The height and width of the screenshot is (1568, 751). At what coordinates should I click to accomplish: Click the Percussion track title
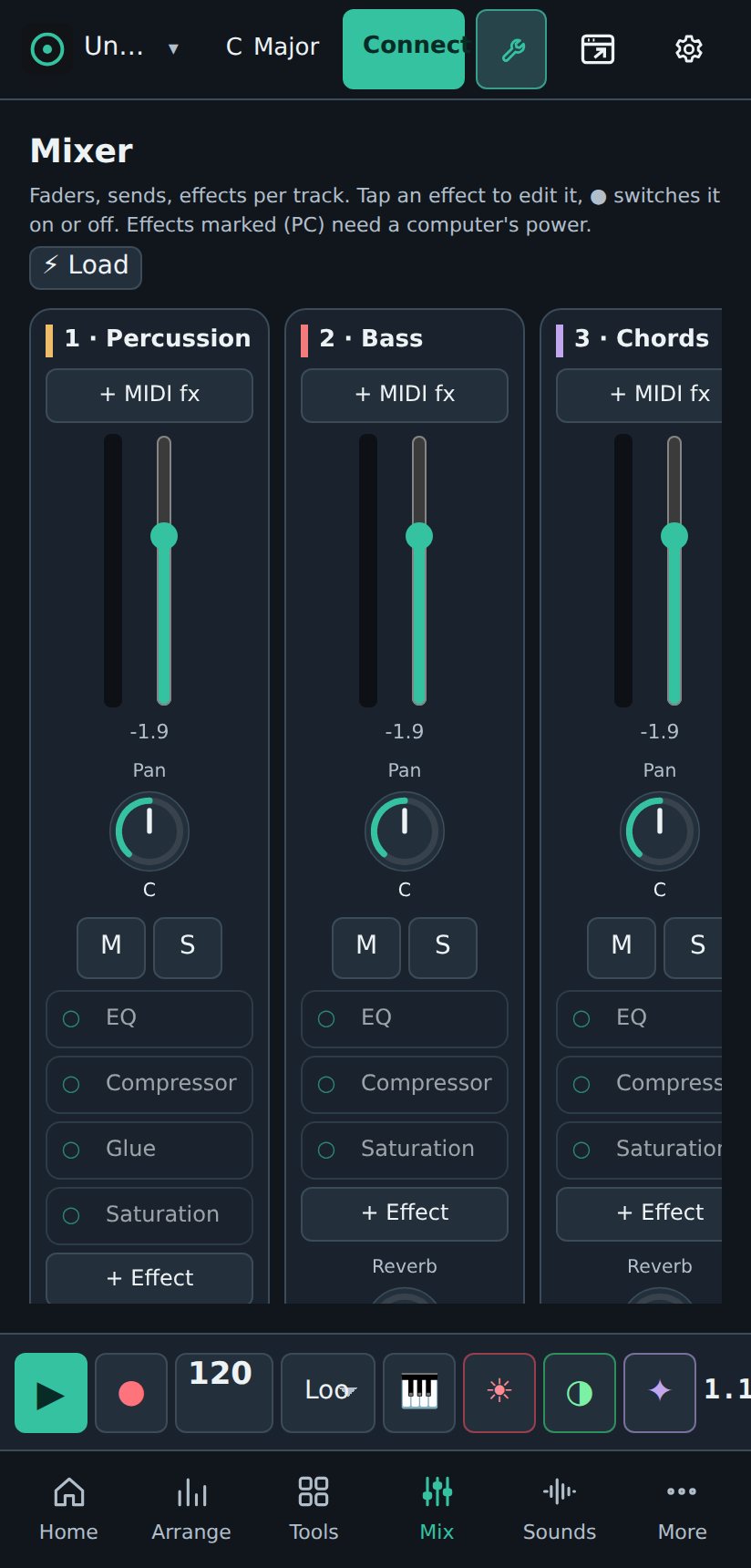[x=158, y=338]
